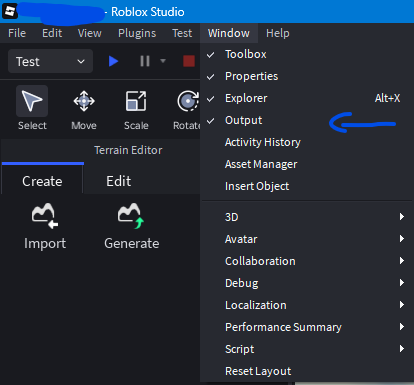Toggle the Properties panel off
This screenshot has height=385, width=414.
pos(307,76)
